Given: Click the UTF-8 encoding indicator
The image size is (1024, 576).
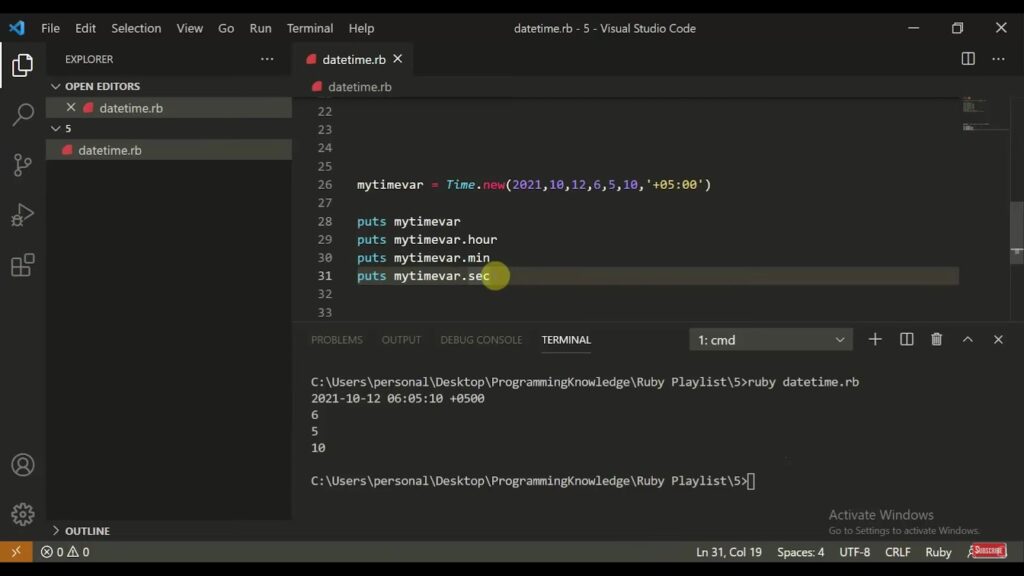Looking at the screenshot, I should coord(854,552).
